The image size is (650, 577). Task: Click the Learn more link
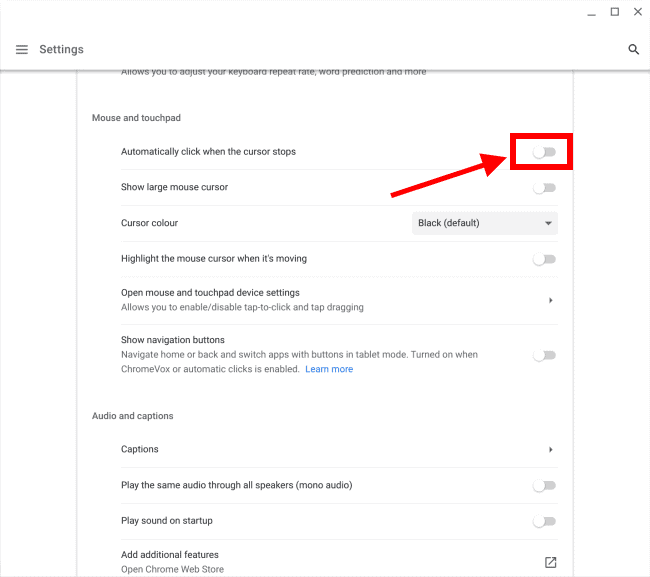pos(329,369)
